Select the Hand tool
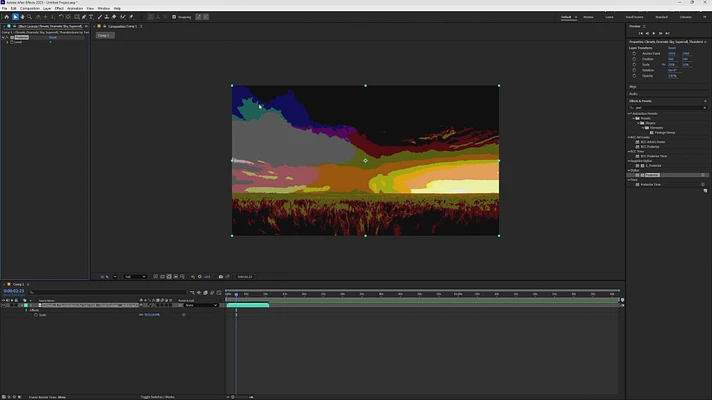 pos(22,17)
